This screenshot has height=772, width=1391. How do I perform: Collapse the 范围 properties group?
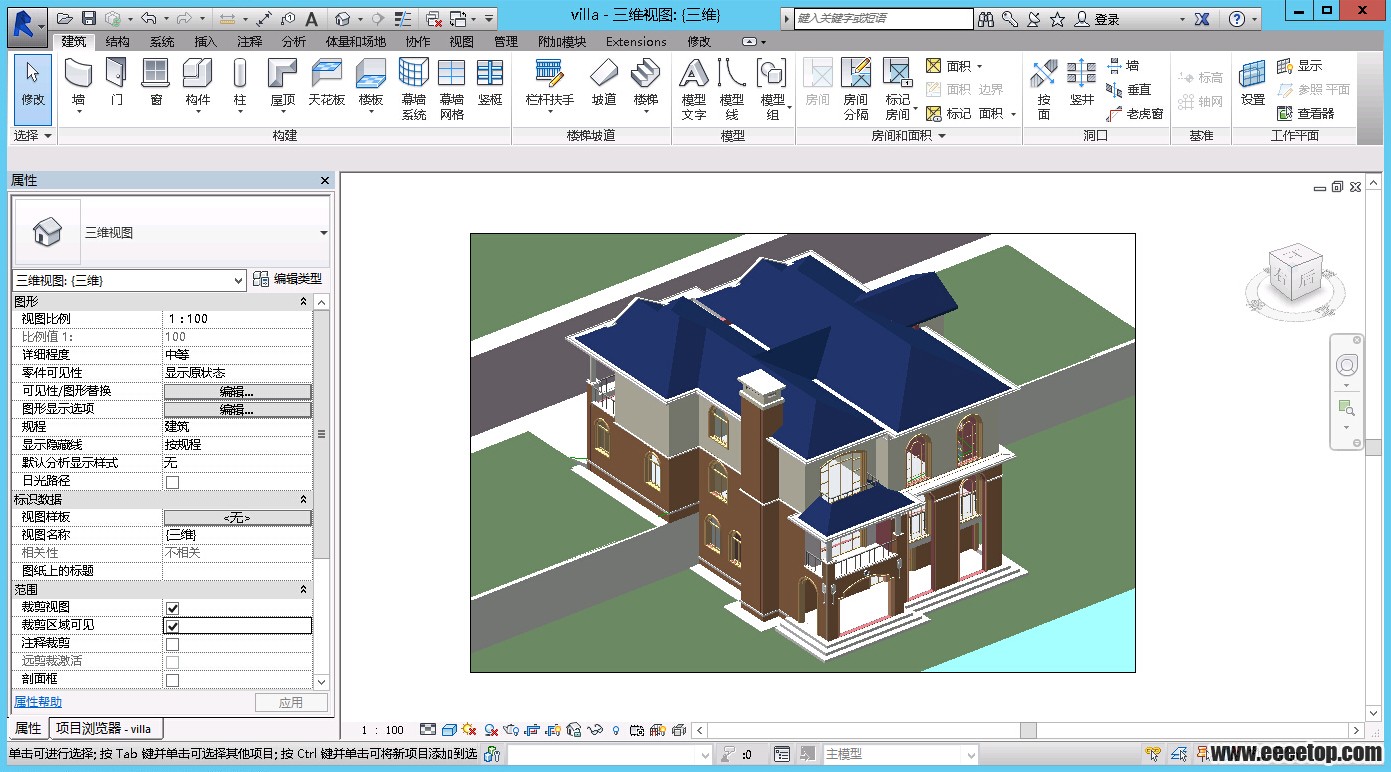click(304, 589)
